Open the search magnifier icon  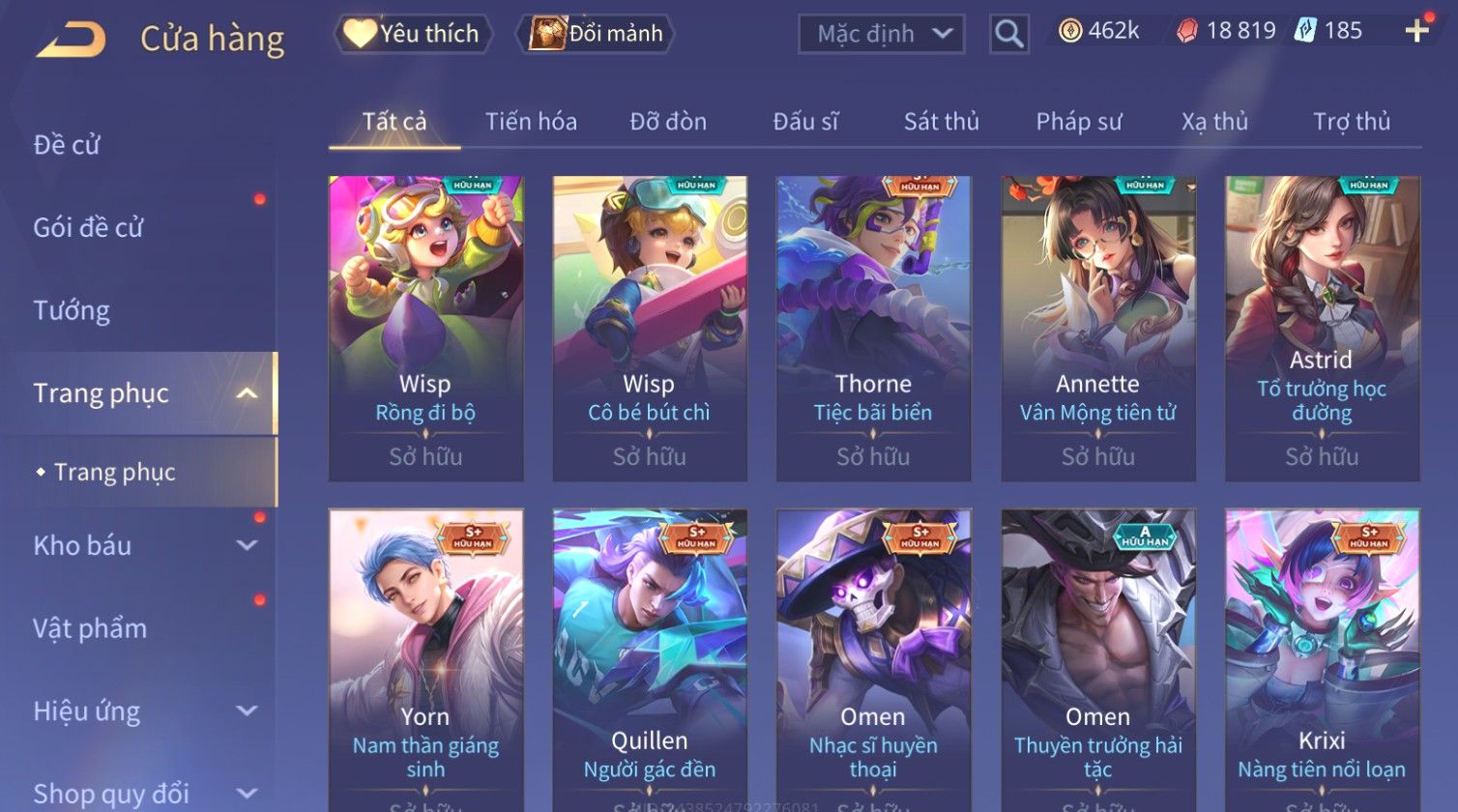coord(1008,34)
